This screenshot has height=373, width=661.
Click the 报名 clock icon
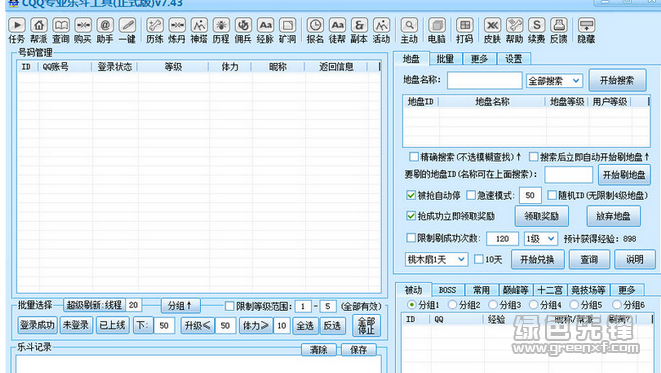(315, 25)
